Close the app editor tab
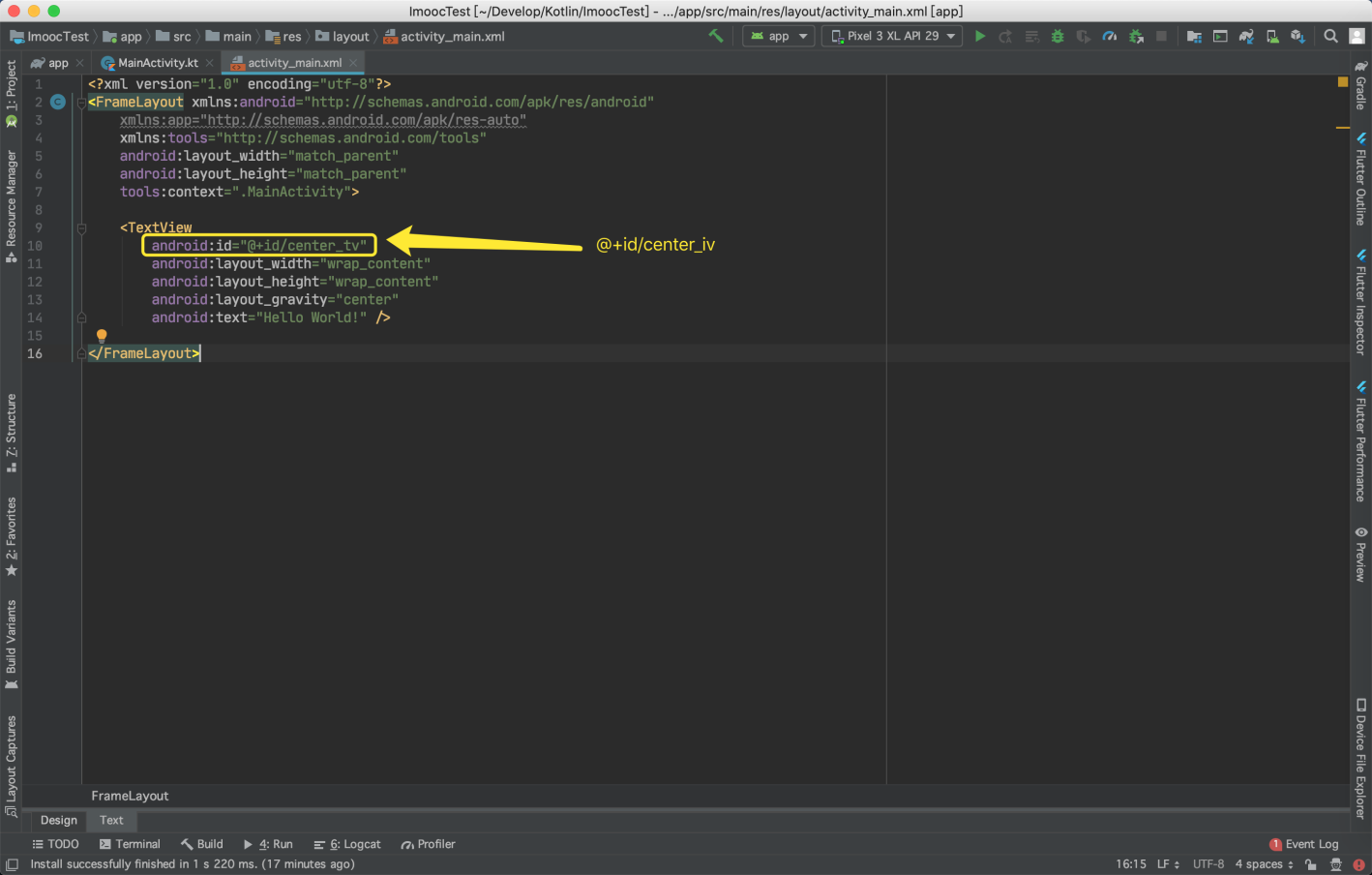The image size is (1372, 875). pyautogui.click(x=79, y=63)
